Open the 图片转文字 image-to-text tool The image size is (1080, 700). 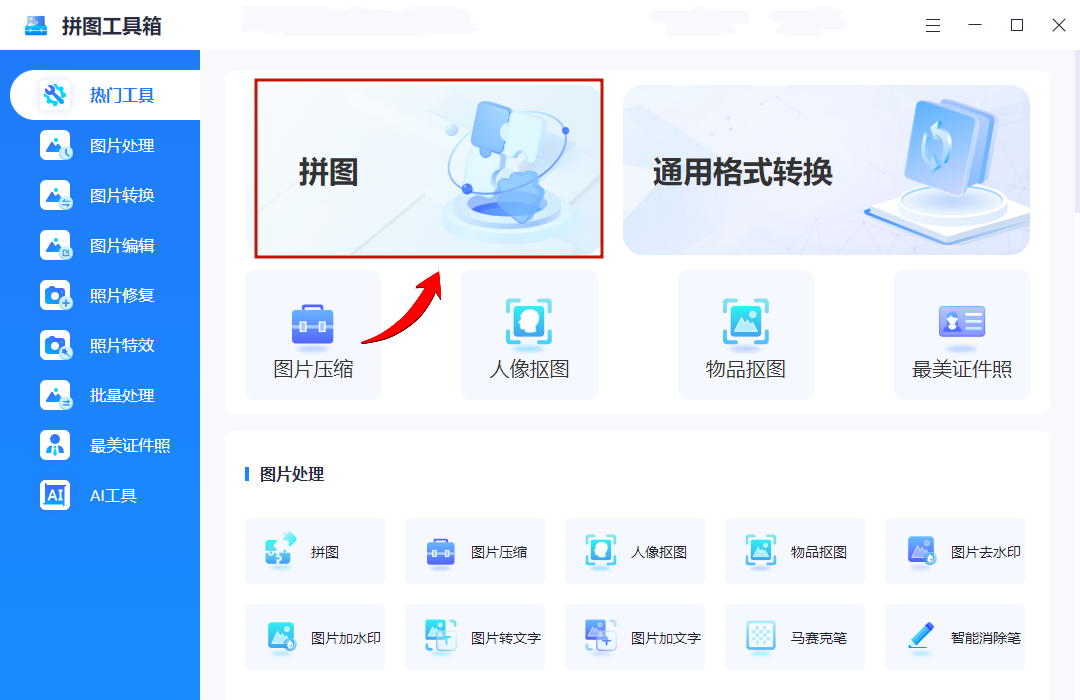coord(475,637)
